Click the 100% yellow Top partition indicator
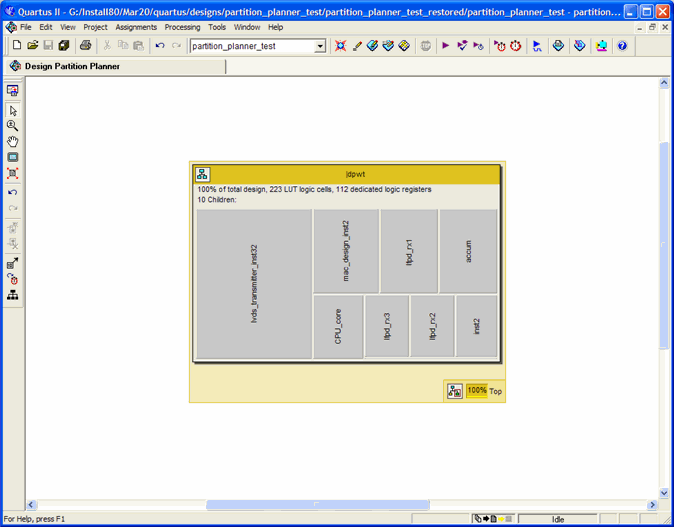This screenshot has width=674, height=527. coord(477,391)
